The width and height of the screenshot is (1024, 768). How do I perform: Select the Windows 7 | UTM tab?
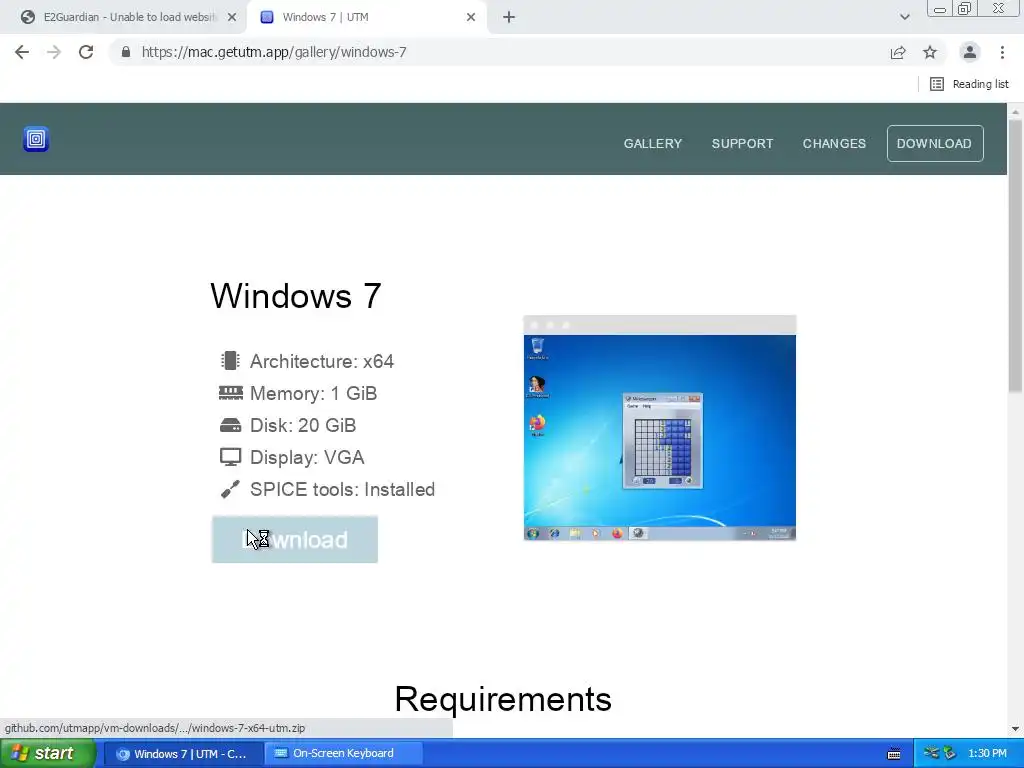366,18
